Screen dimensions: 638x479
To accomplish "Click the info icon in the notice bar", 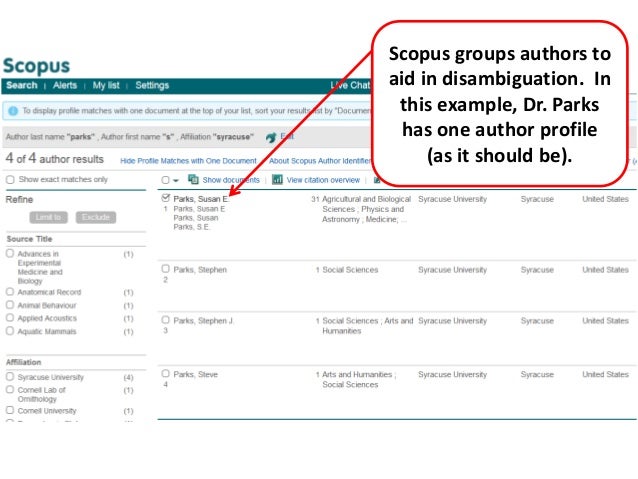I will [13, 111].
